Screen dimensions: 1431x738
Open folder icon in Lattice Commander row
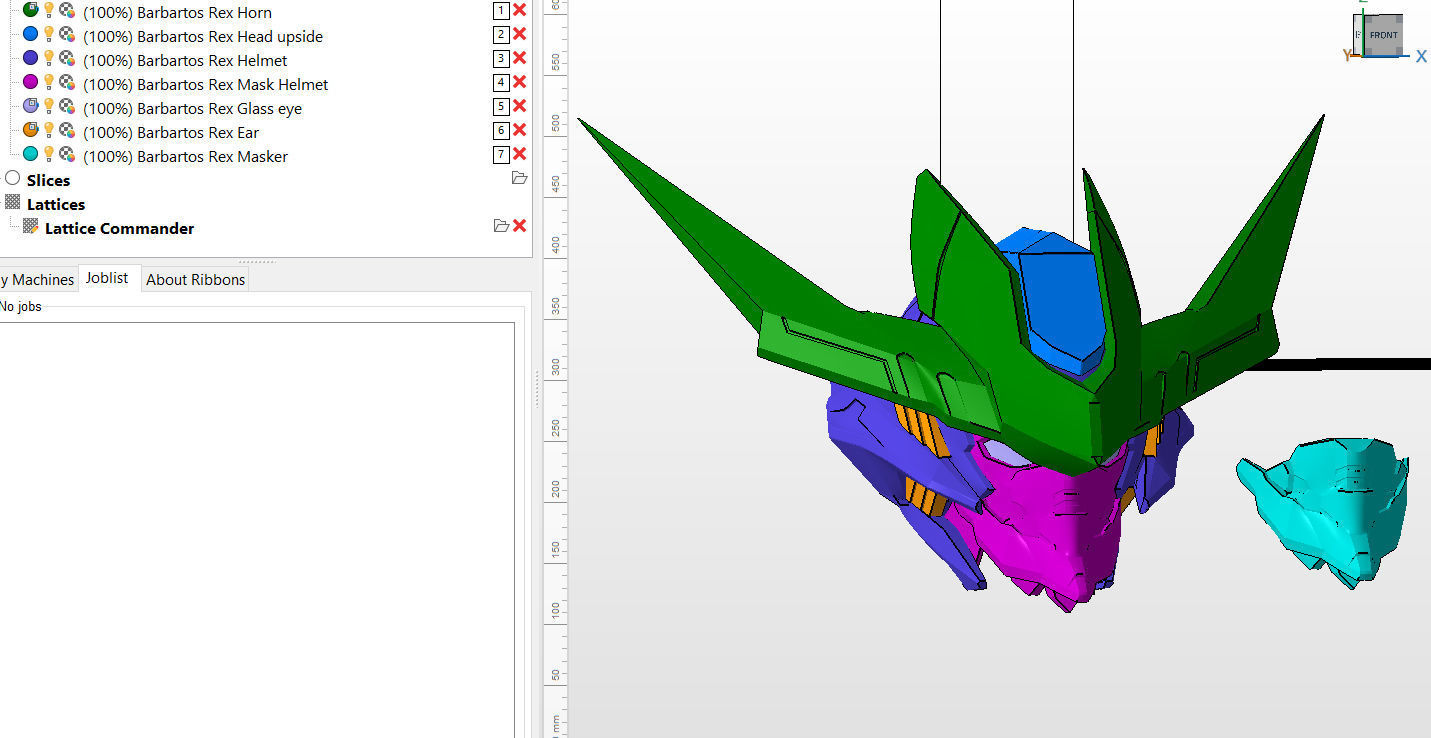click(501, 226)
